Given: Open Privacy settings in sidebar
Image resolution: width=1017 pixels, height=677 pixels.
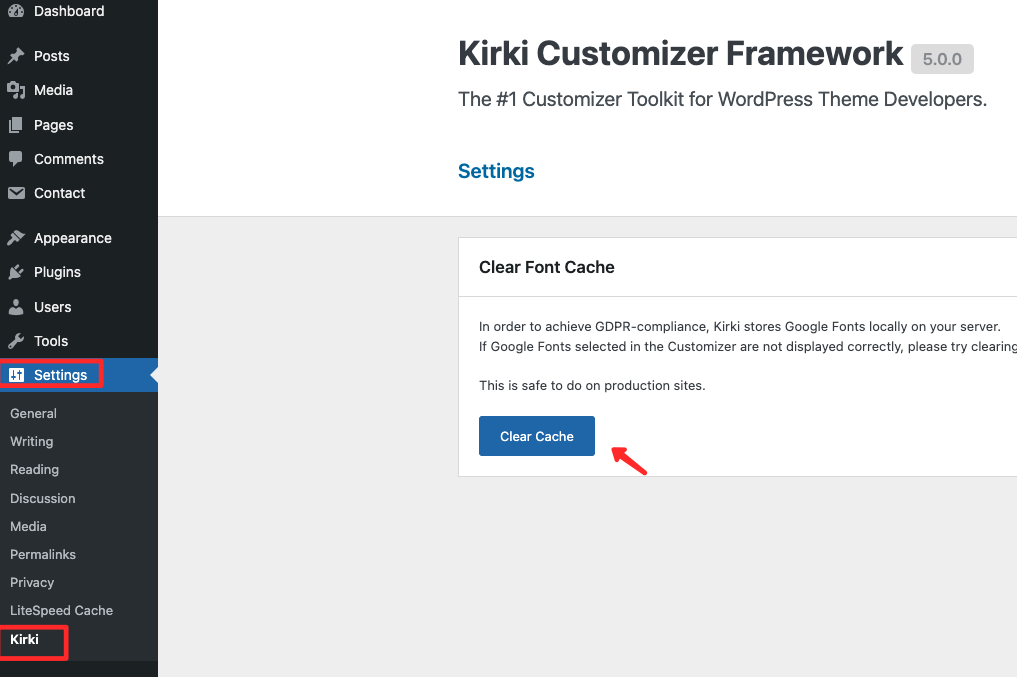Looking at the screenshot, I should click(x=32, y=582).
